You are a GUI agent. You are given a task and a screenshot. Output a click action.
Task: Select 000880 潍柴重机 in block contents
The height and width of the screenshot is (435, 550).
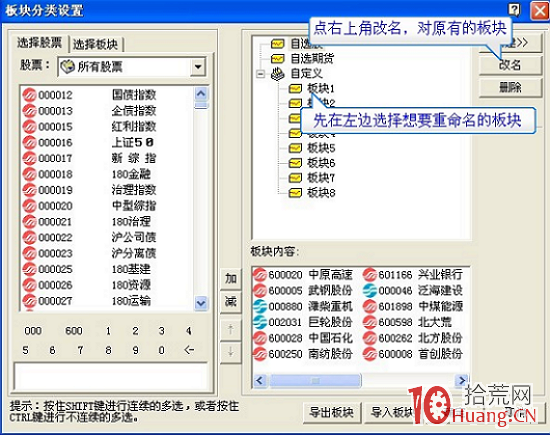pos(303,306)
